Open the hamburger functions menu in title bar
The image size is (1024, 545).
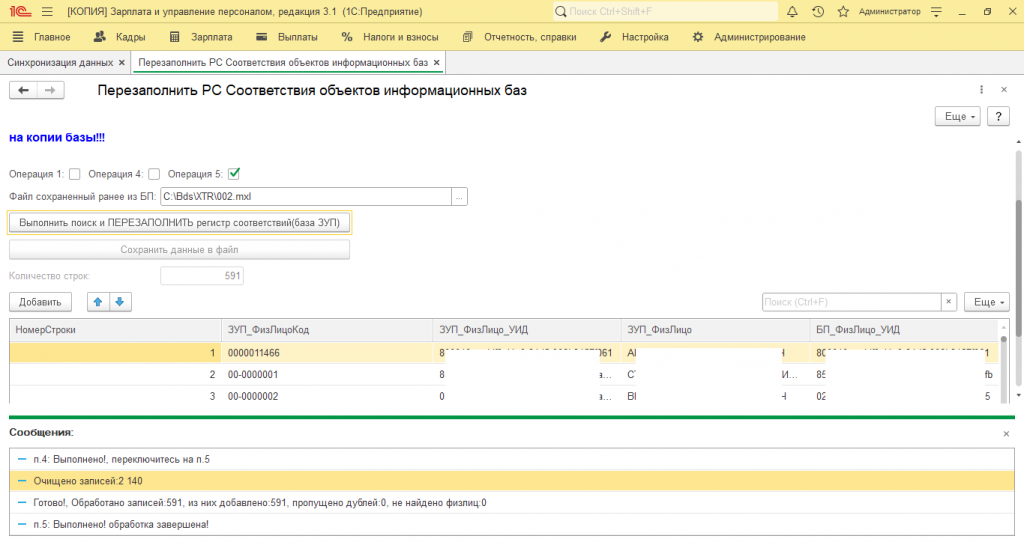click(47, 12)
